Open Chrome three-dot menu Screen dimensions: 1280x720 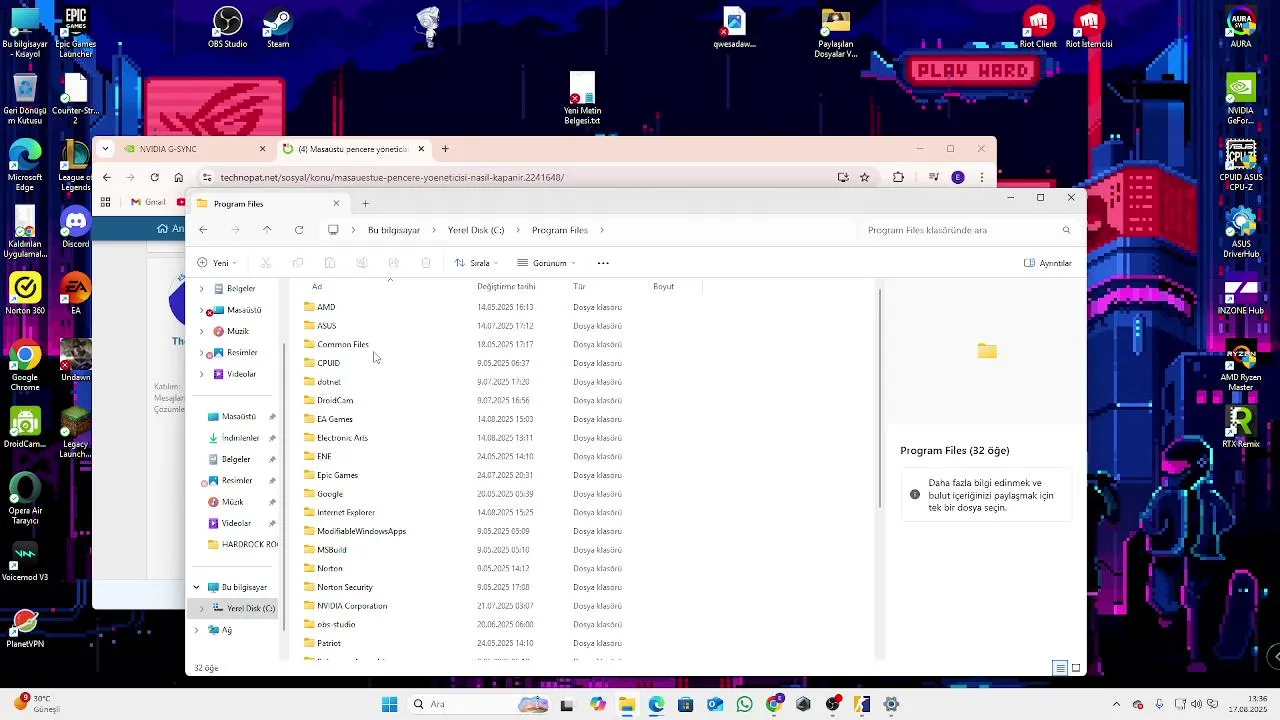click(982, 177)
